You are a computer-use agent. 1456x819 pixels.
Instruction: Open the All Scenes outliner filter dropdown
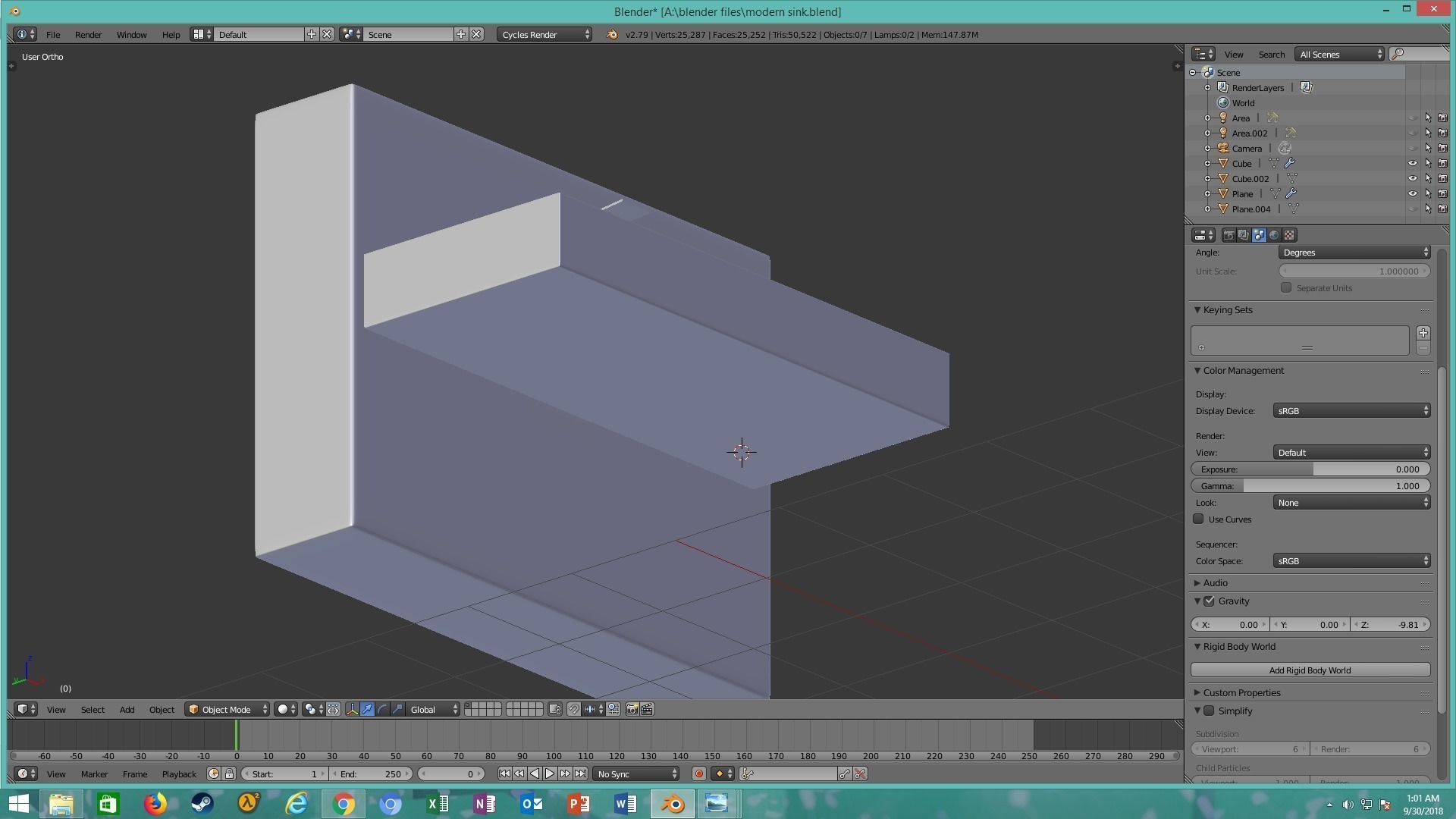pyautogui.click(x=1339, y=54)
